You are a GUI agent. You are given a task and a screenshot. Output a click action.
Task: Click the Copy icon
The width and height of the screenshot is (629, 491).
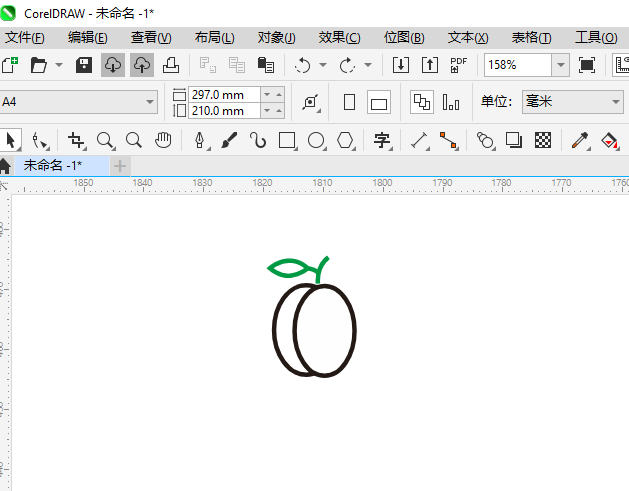click(237, 65)
